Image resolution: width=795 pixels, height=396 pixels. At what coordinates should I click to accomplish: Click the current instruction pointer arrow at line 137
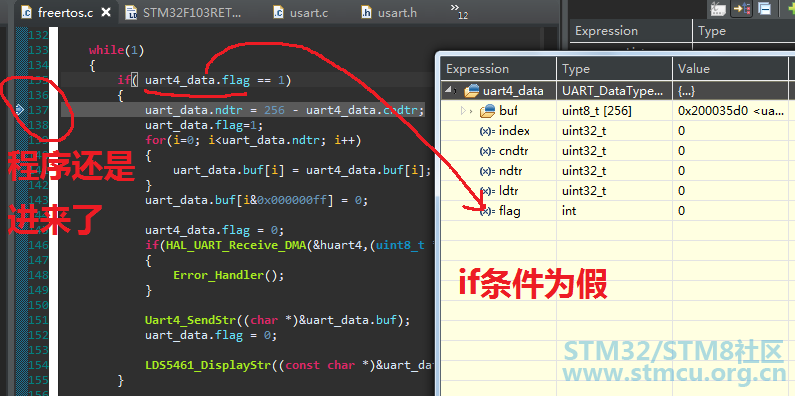(x=20, y=110)
